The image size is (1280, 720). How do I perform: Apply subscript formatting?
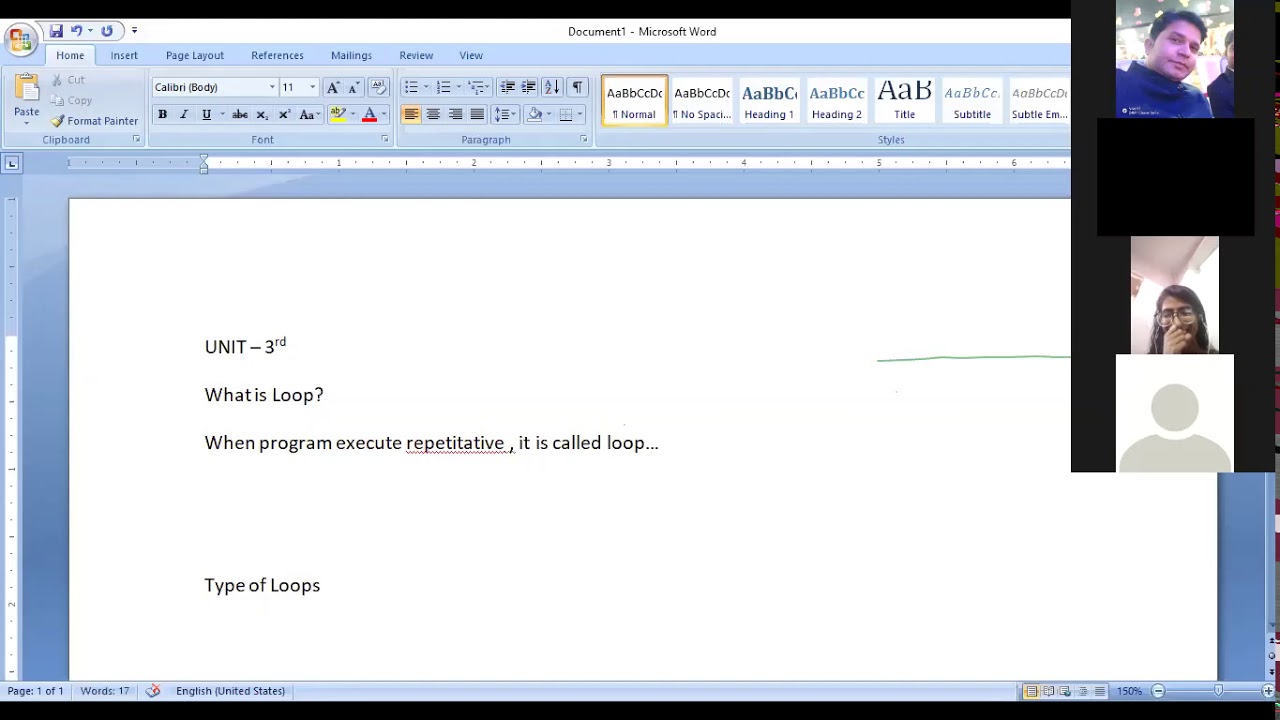click(x=262, y=115)
